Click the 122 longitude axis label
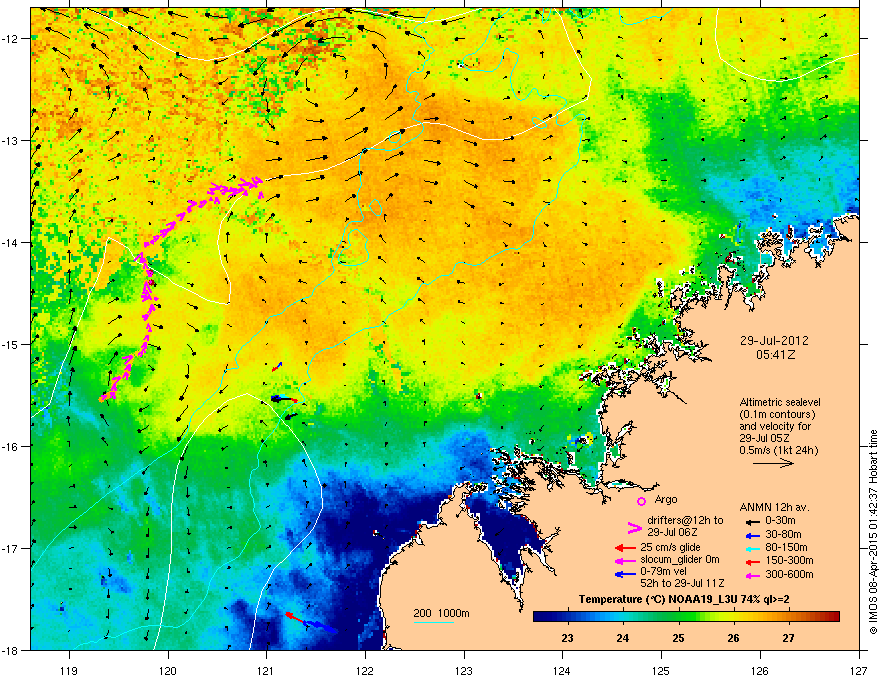The height and width of the screenshot is (680, 880). pos(365,670)
